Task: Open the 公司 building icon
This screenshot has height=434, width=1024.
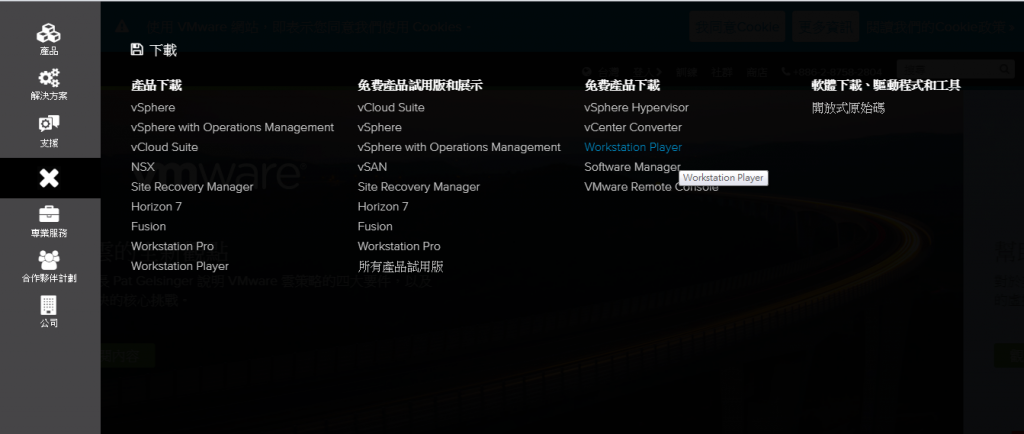Action: 49,305
